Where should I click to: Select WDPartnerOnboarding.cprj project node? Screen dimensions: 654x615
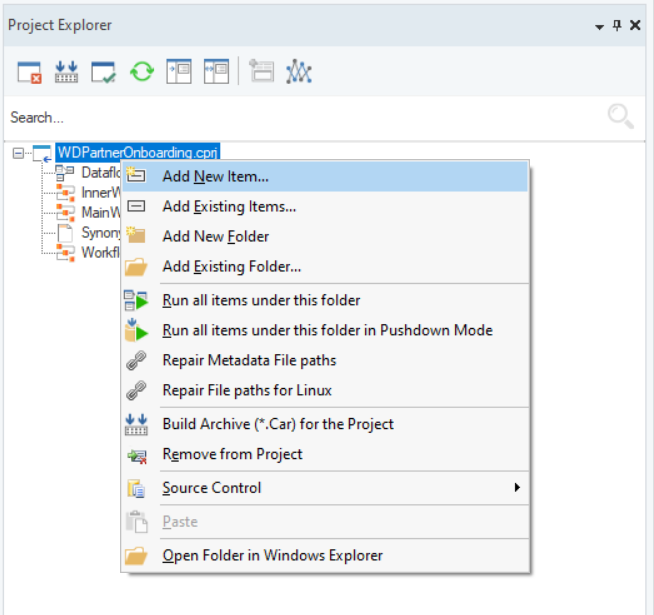tap(138, 153)
